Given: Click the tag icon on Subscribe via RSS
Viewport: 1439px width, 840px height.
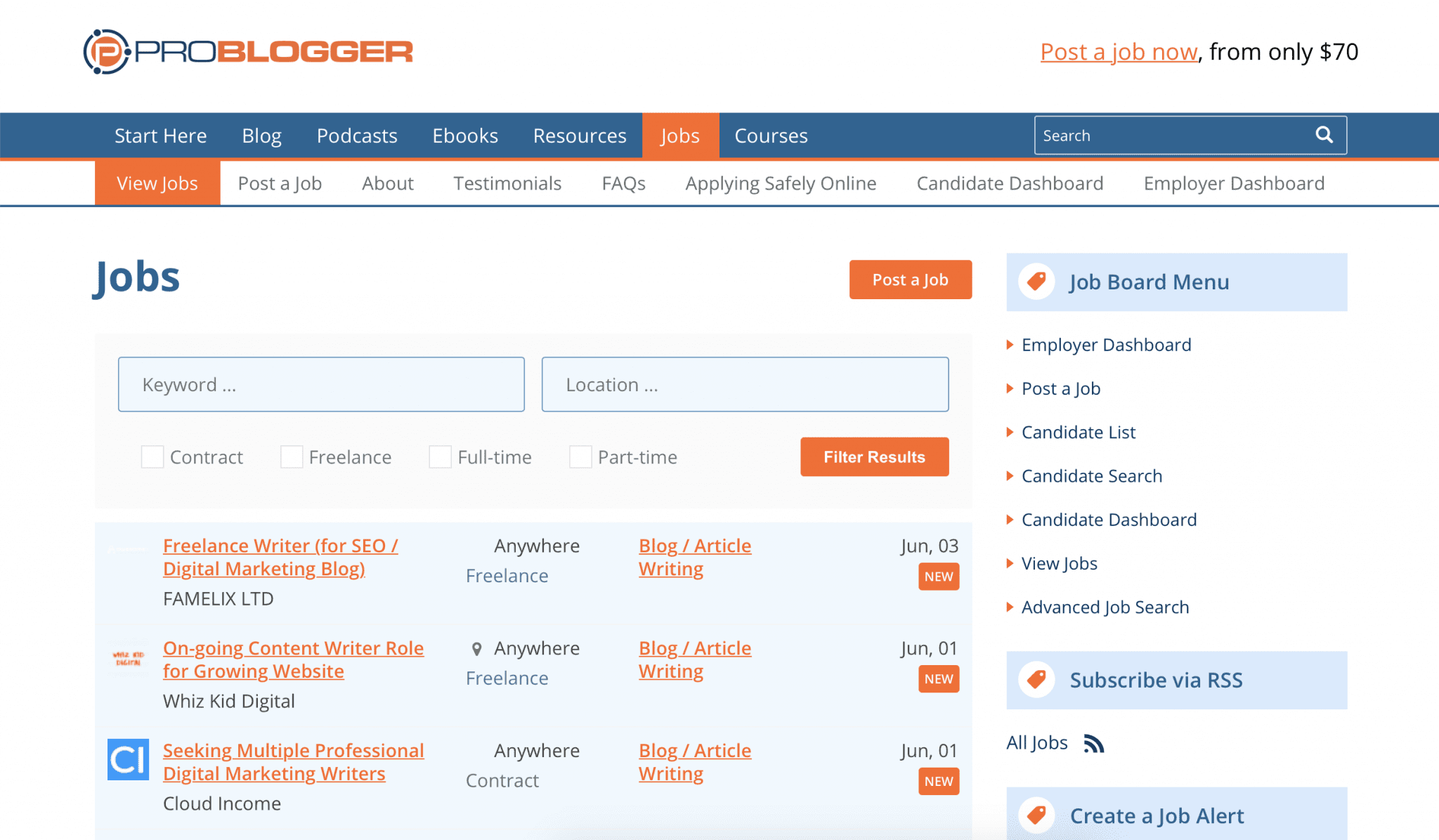Looking at the screenshot, I should click(1036, 679).
